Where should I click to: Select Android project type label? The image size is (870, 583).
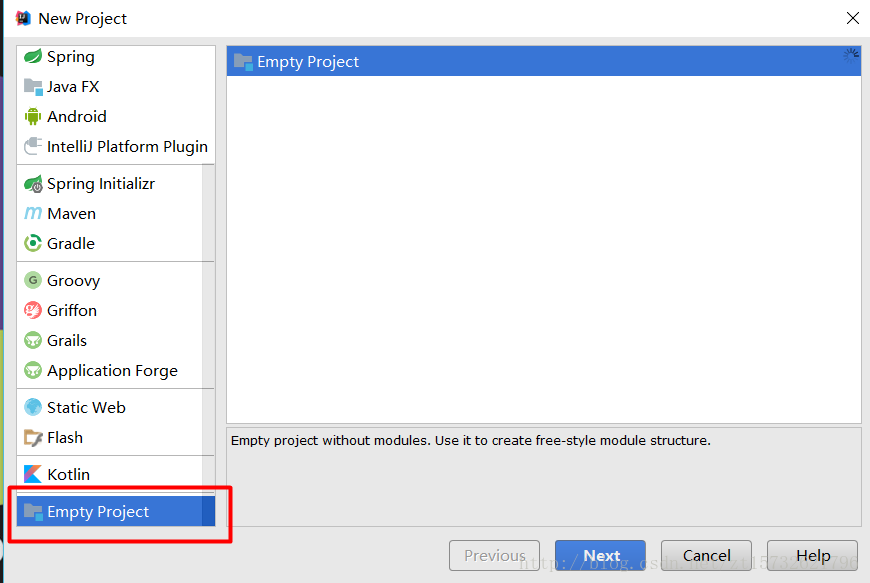click(77, 116)
